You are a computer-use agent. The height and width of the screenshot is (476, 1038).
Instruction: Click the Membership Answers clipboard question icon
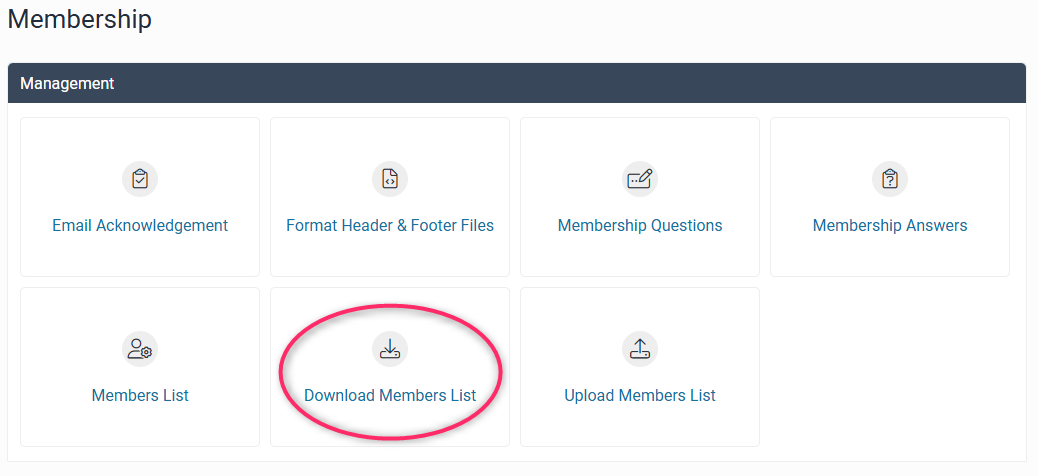coord(890,179)
